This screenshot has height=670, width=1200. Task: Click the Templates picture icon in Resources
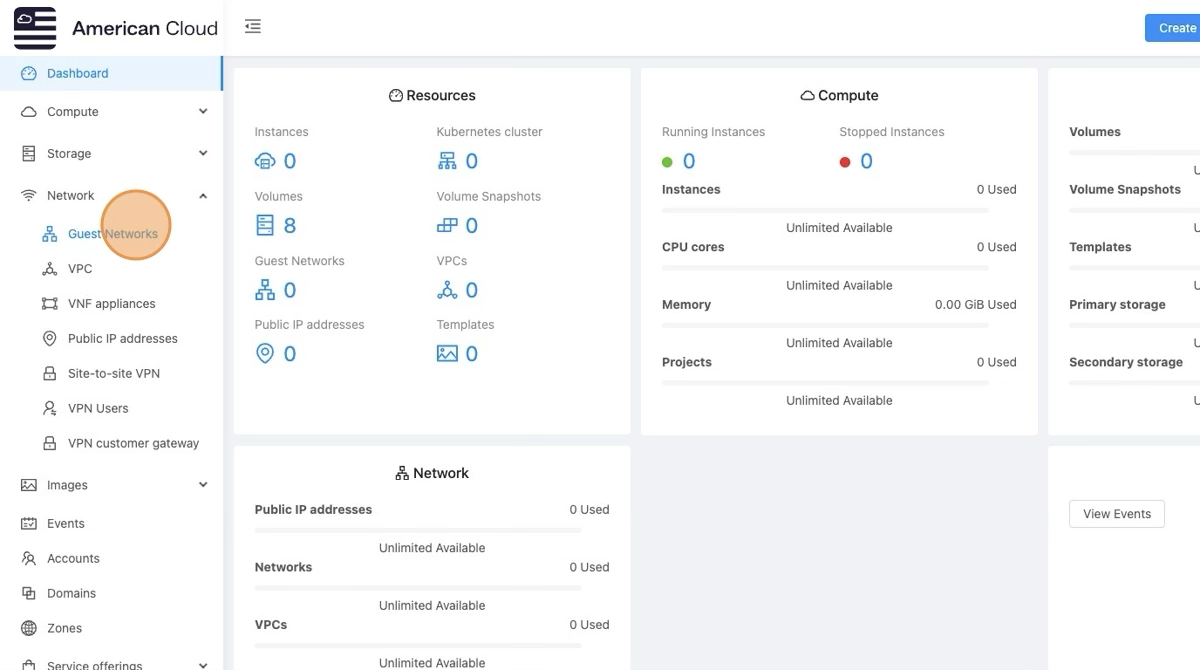point(447,354)
